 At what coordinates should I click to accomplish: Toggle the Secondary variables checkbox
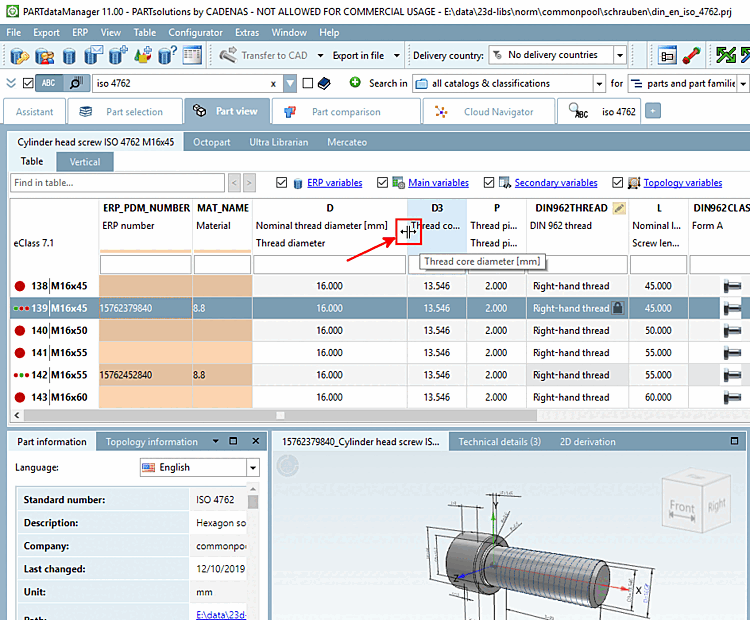[490, 183]
